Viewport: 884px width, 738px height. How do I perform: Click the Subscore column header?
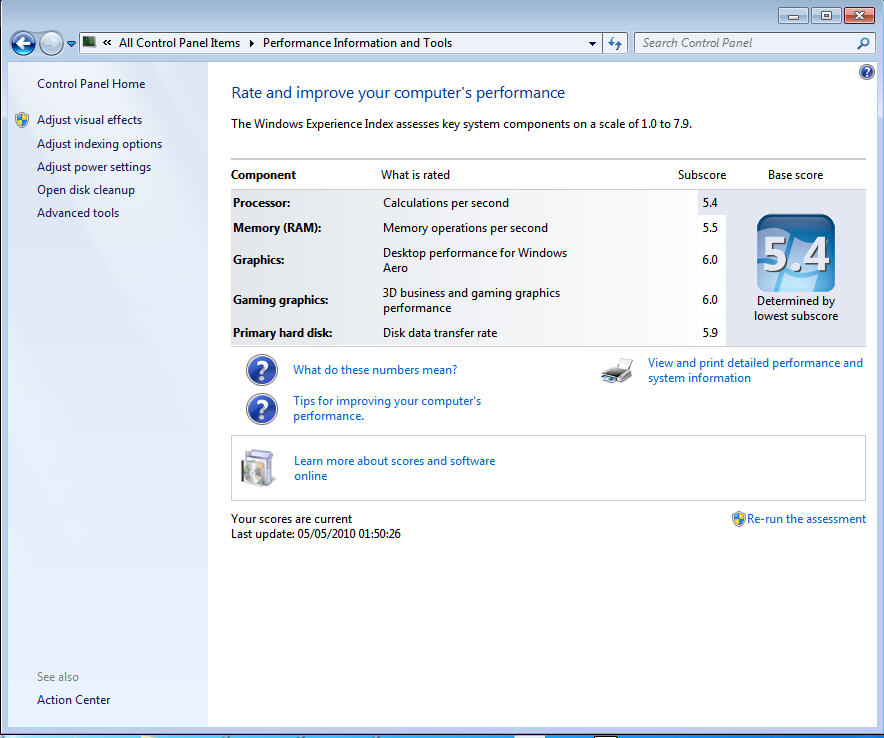click(702, 175)
